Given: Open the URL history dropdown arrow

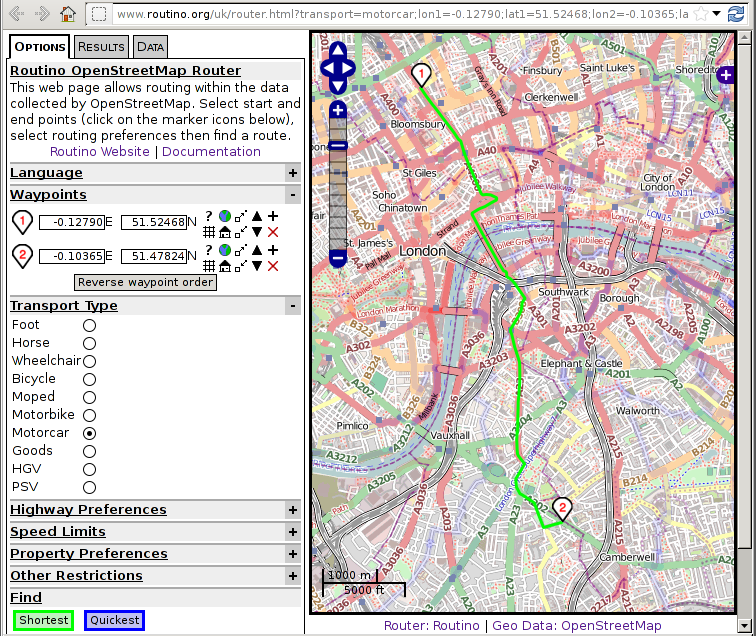Looking at the screenshot, I should click(x=717, y=14).
